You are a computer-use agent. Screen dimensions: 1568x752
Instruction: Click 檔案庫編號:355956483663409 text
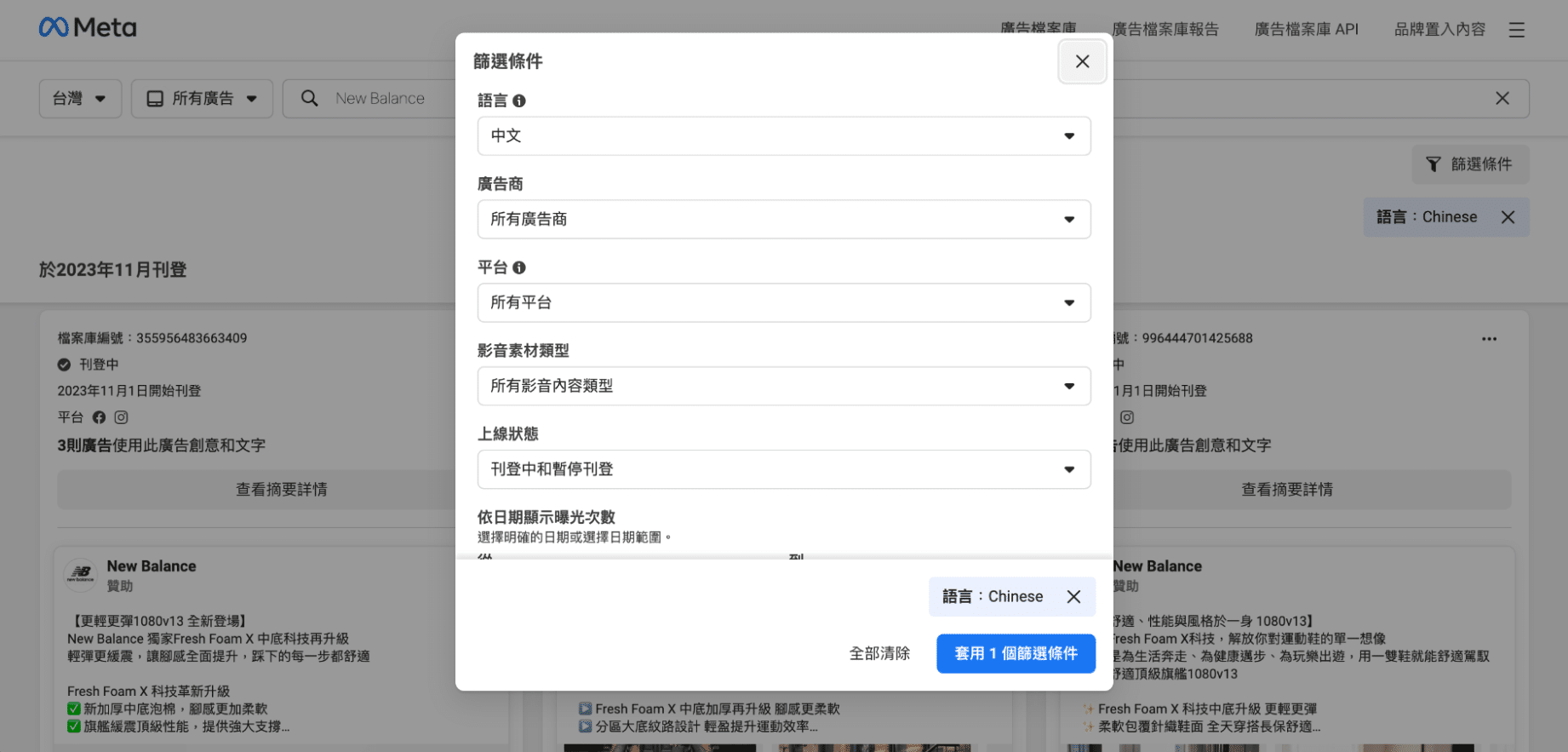pyautogui.click(x=152, y=338)
